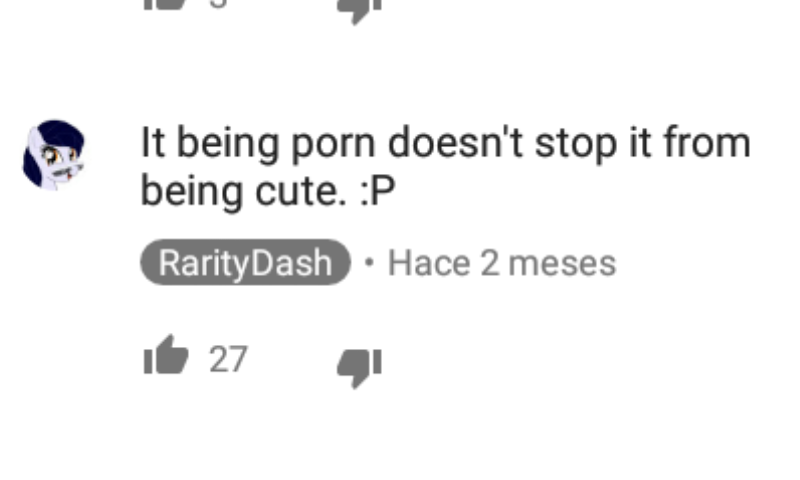Dislike the RarityDash comment
Viewport: 800px width, 480px height.
(x=359, y=368)
